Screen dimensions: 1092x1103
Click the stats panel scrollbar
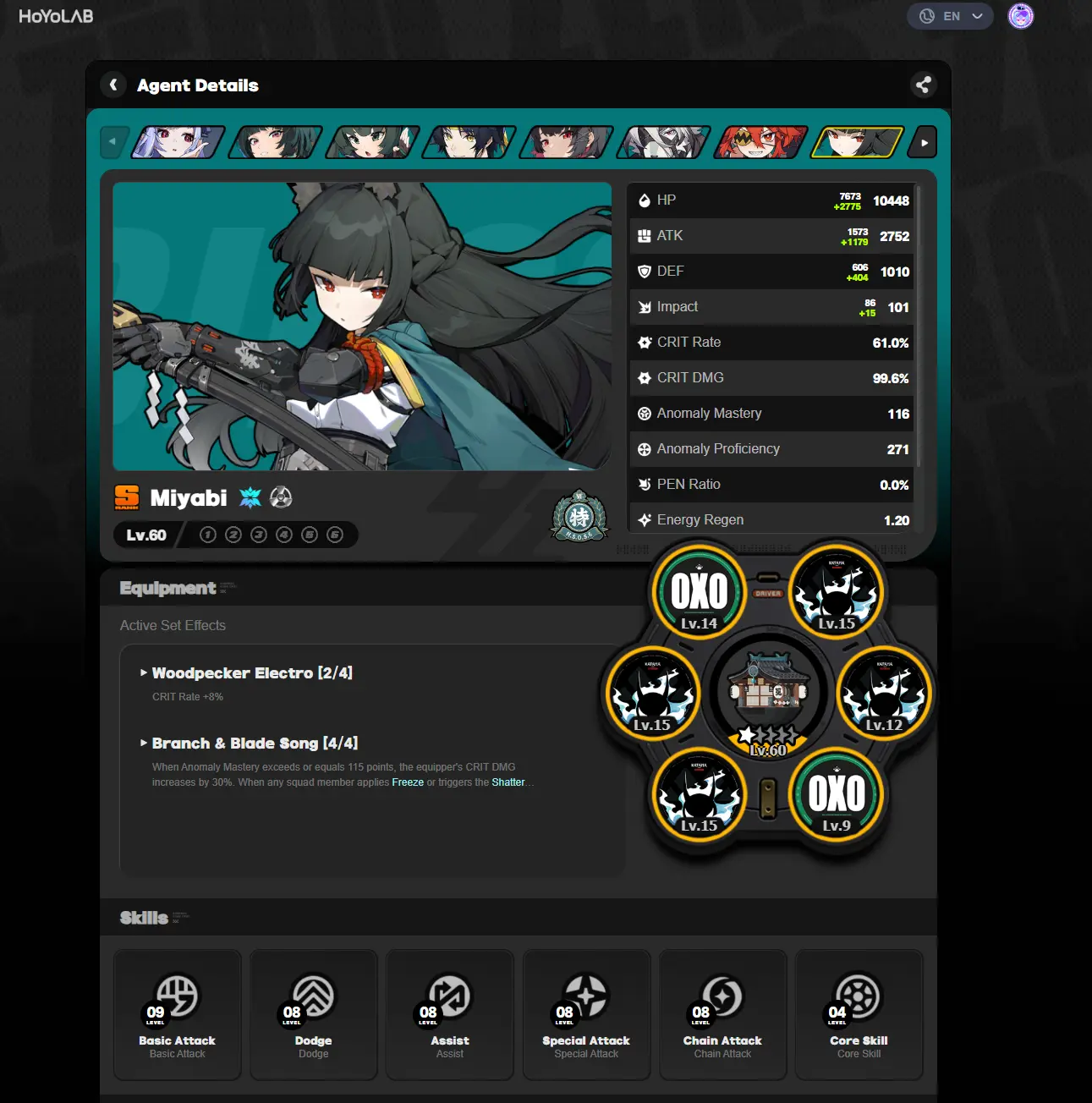[x=918, y=326]
